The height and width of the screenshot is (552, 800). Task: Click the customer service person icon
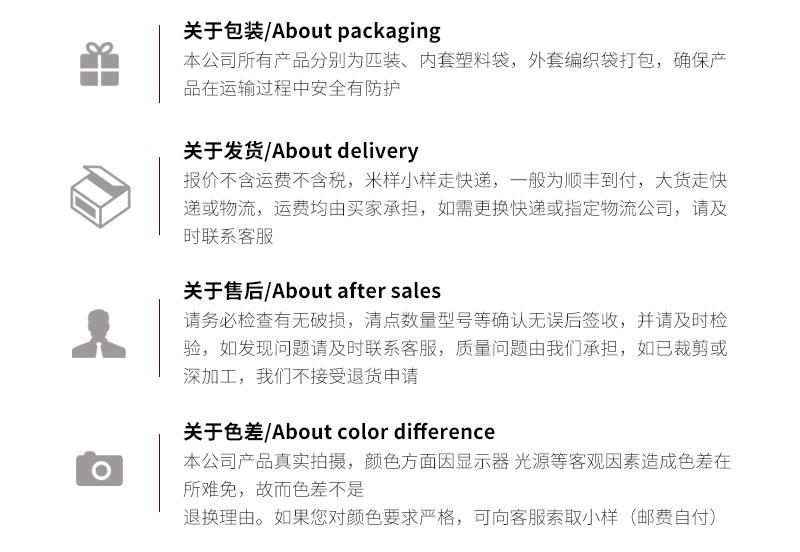(99, 334)
